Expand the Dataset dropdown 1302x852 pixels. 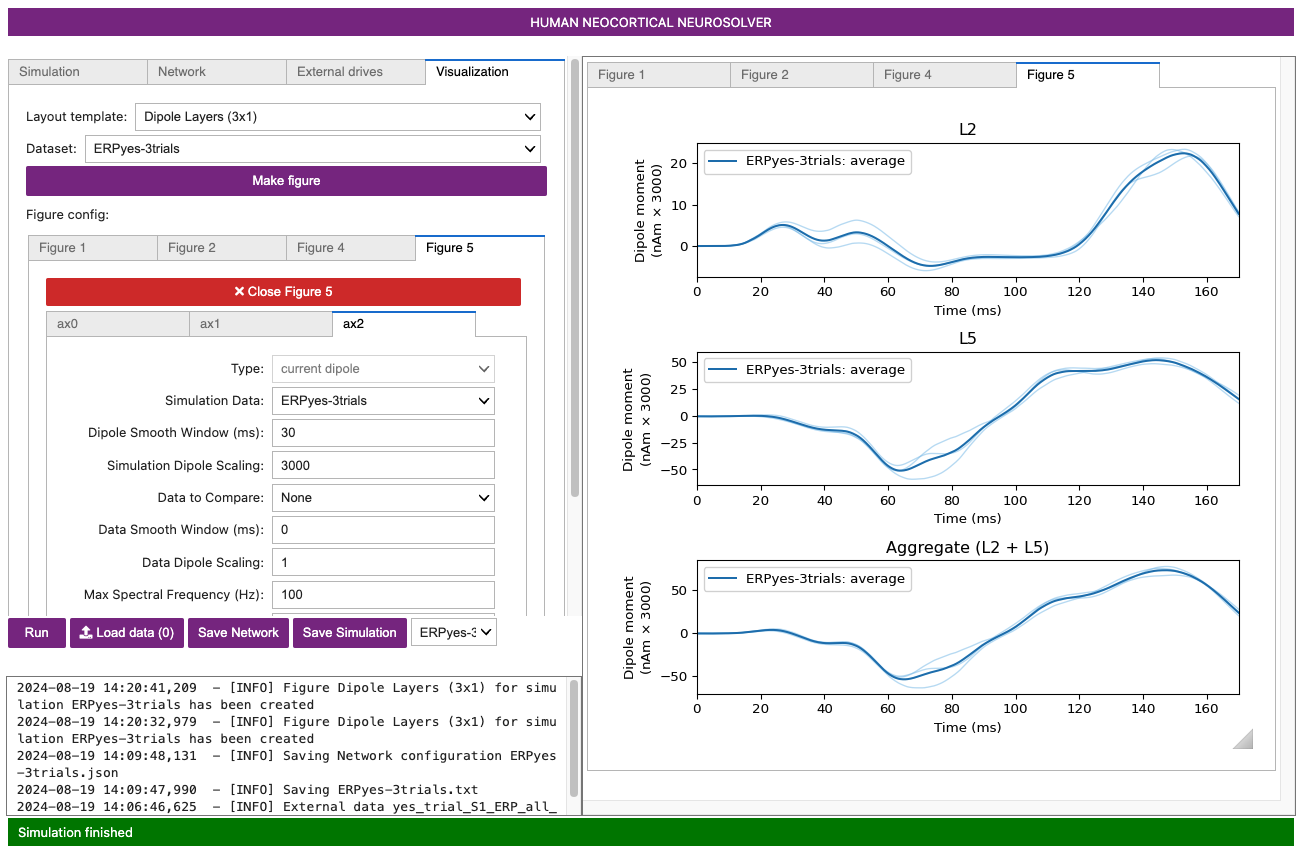click(x=312, y=149)
